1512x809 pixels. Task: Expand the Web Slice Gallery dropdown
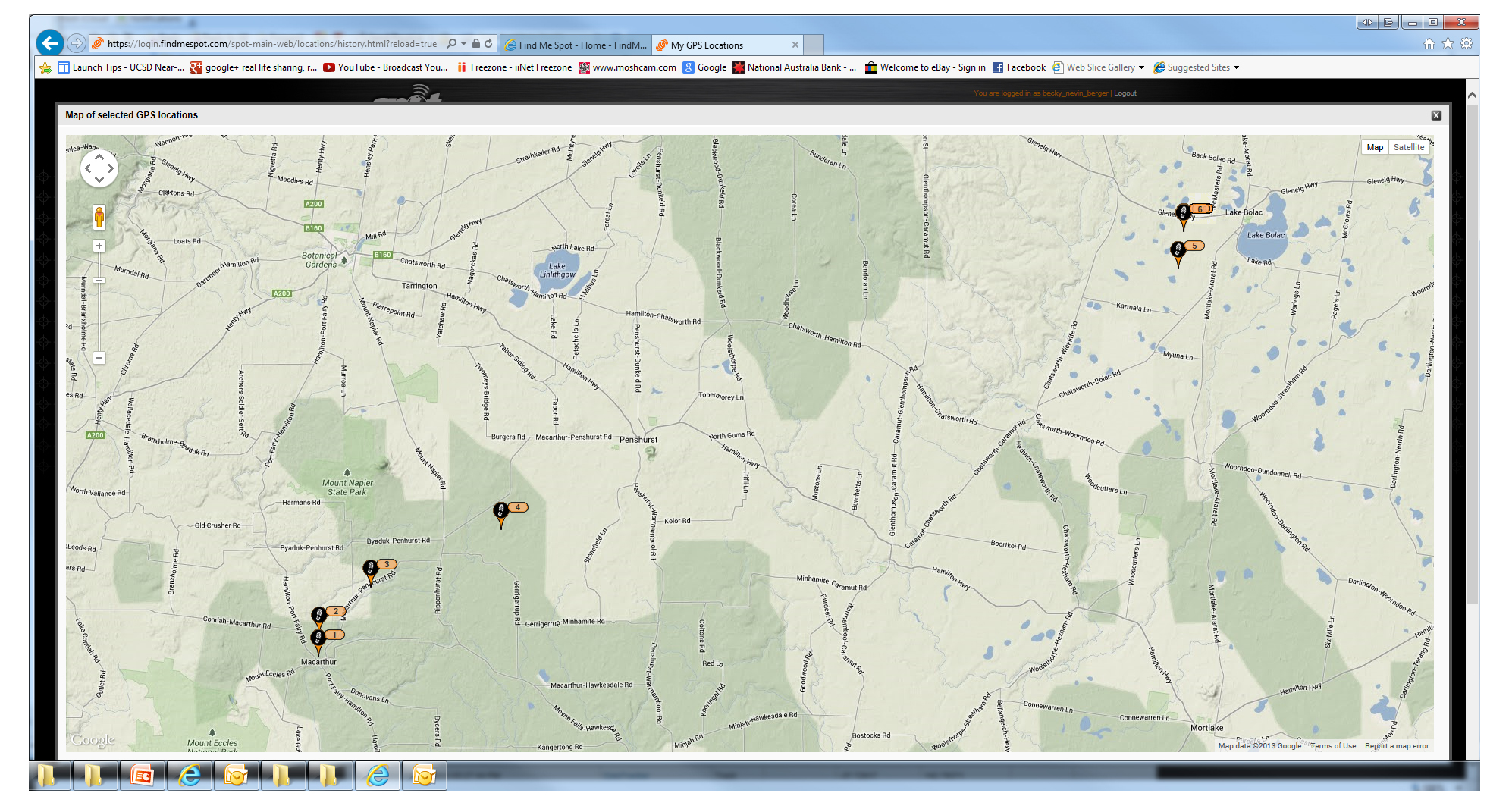point(1141,67)
